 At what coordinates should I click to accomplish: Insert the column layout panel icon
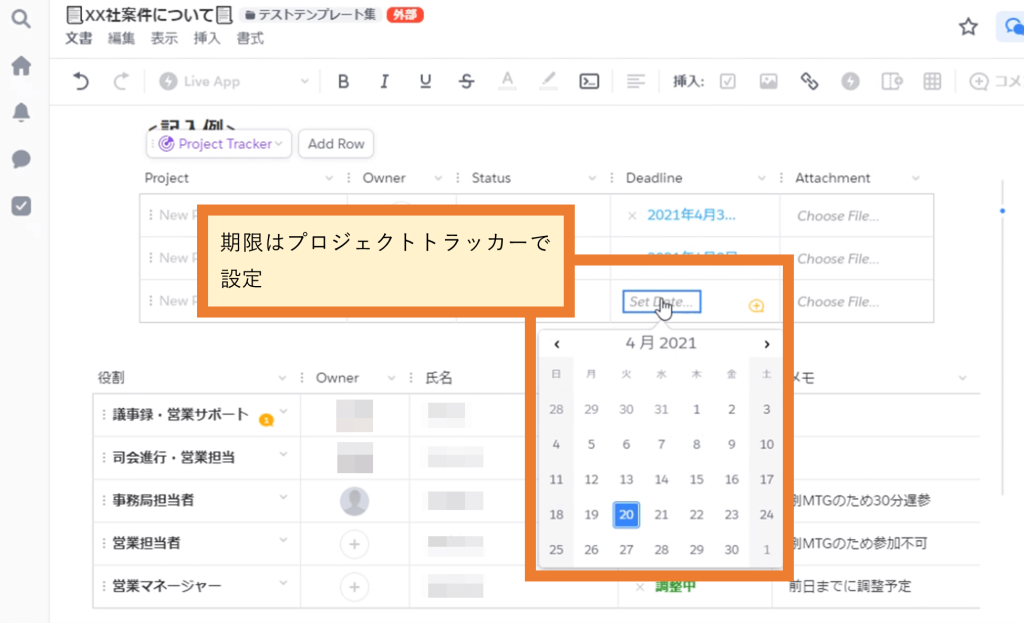pyautogui.click(x=891, y=81)
